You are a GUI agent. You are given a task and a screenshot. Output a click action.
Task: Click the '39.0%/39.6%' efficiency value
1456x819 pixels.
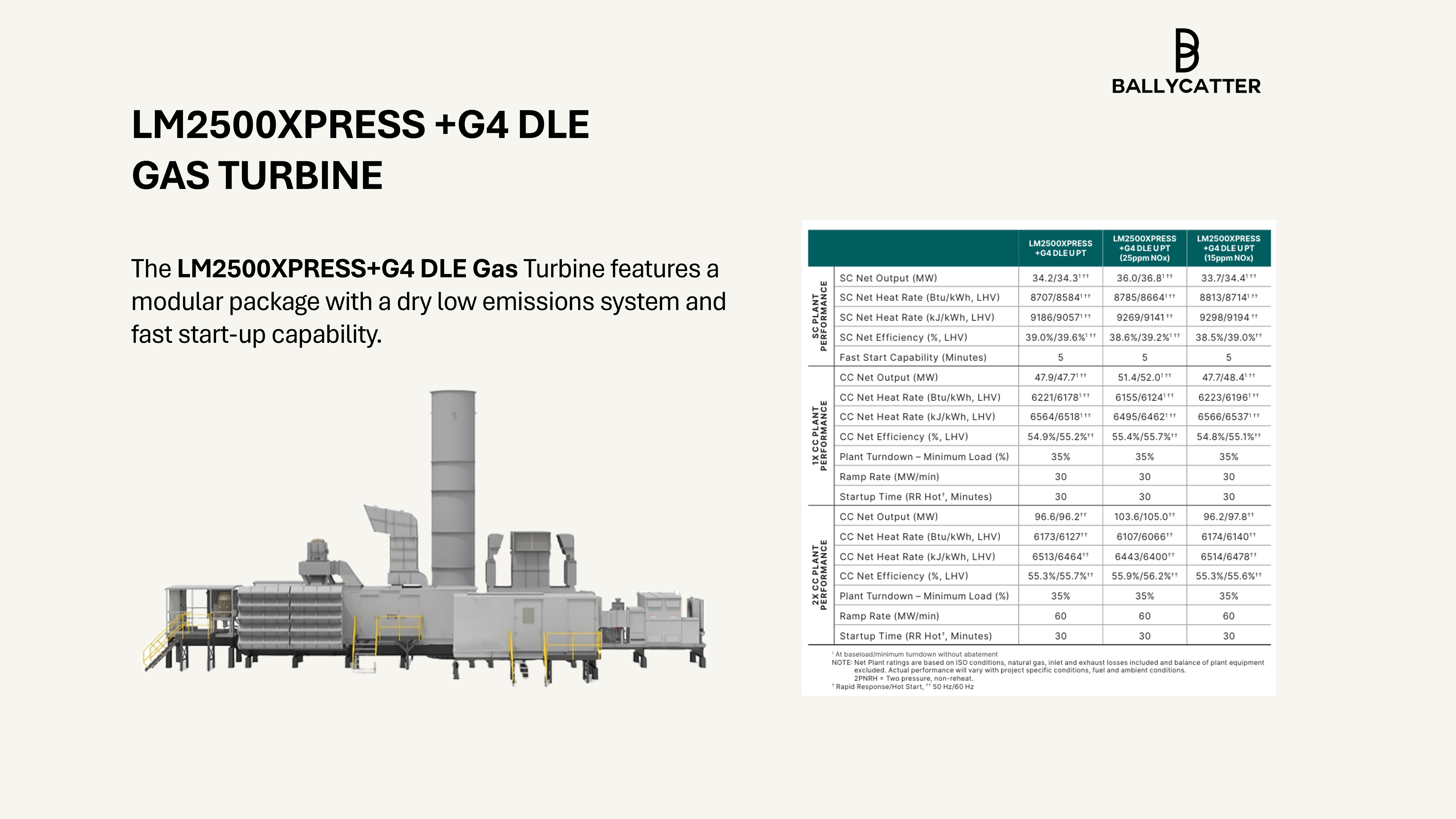pyautogui.click(x=1060, y=338)
